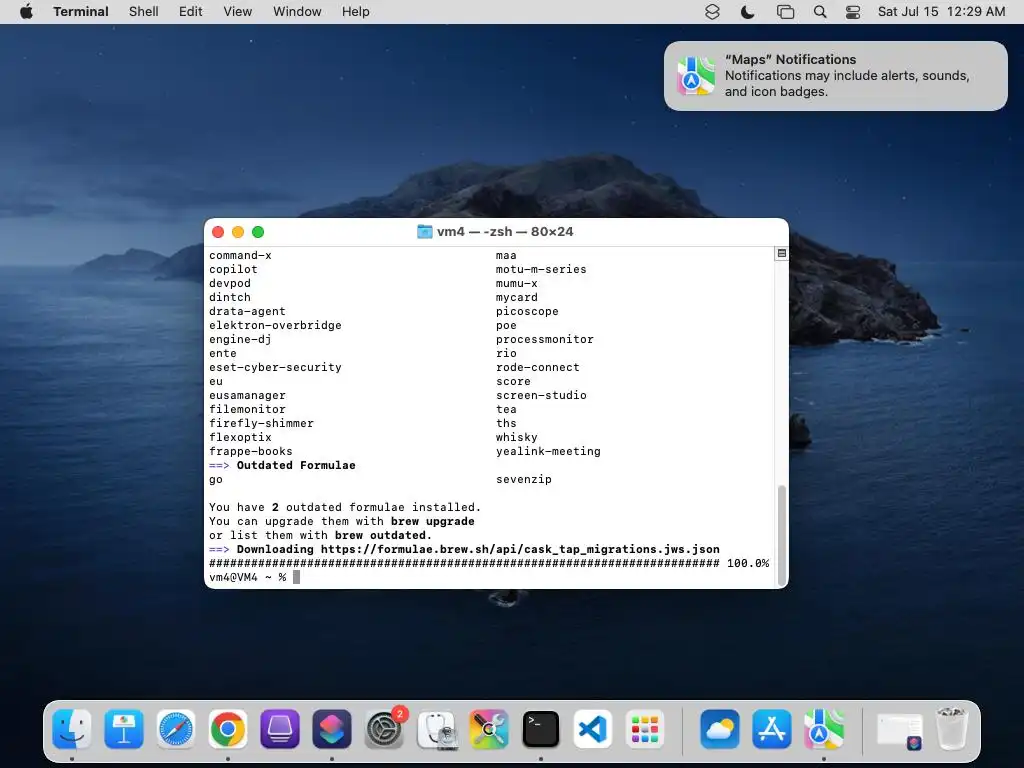Zoom Terminal window with green button
Viewport: 1024px width, 768px height.
pos(258,232)
